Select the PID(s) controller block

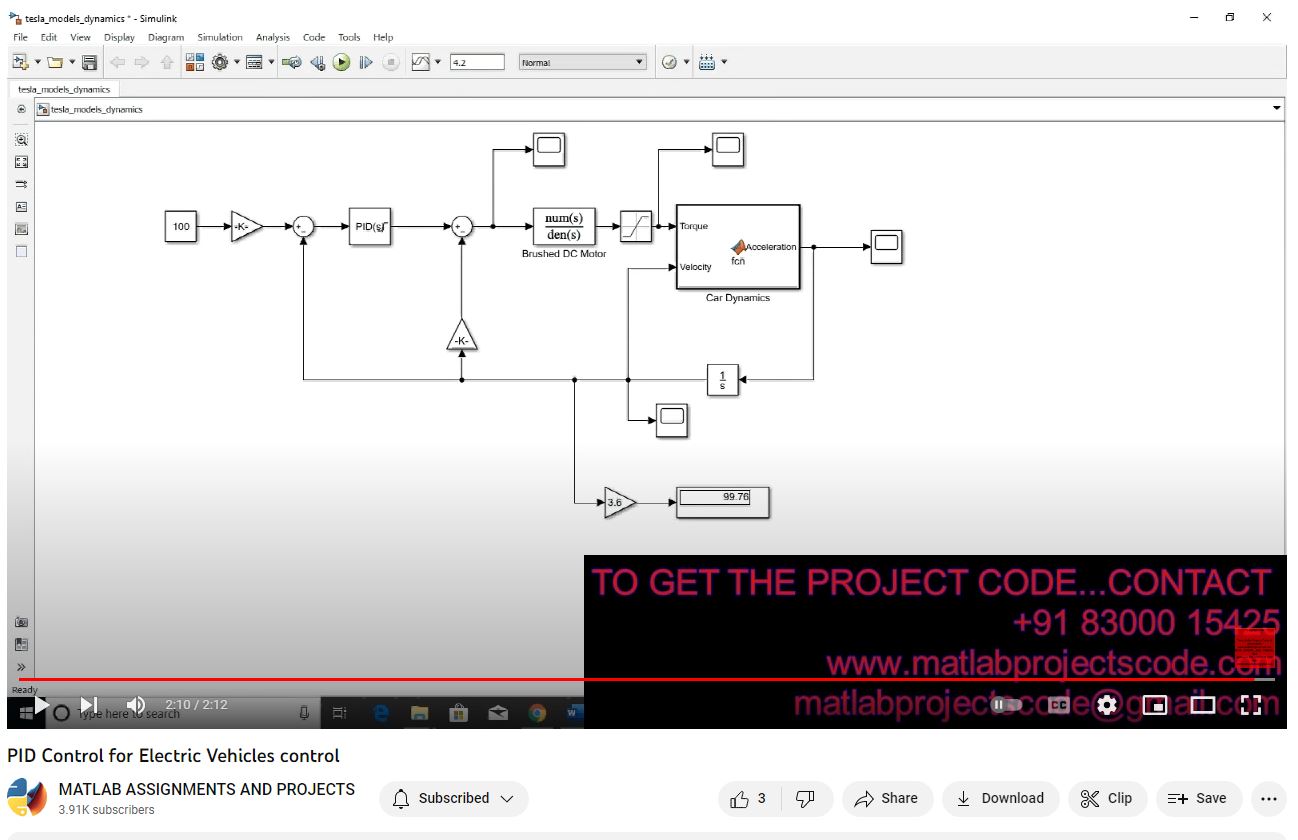tap(370, 227)
